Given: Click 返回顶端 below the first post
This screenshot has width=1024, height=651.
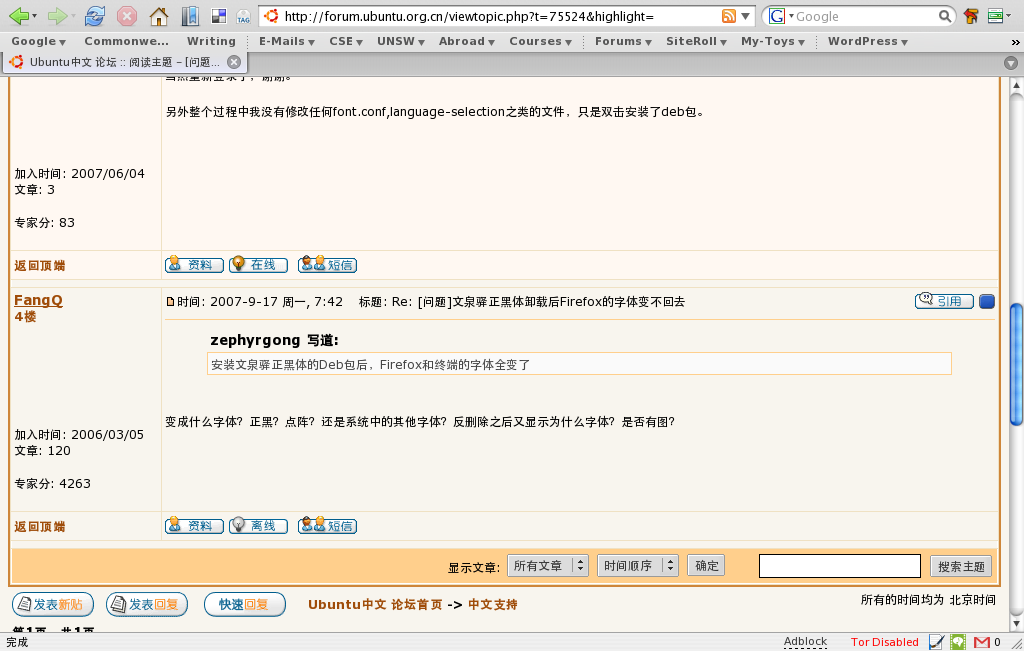Looking at the screenshot, I should click(x=40, y=265).
